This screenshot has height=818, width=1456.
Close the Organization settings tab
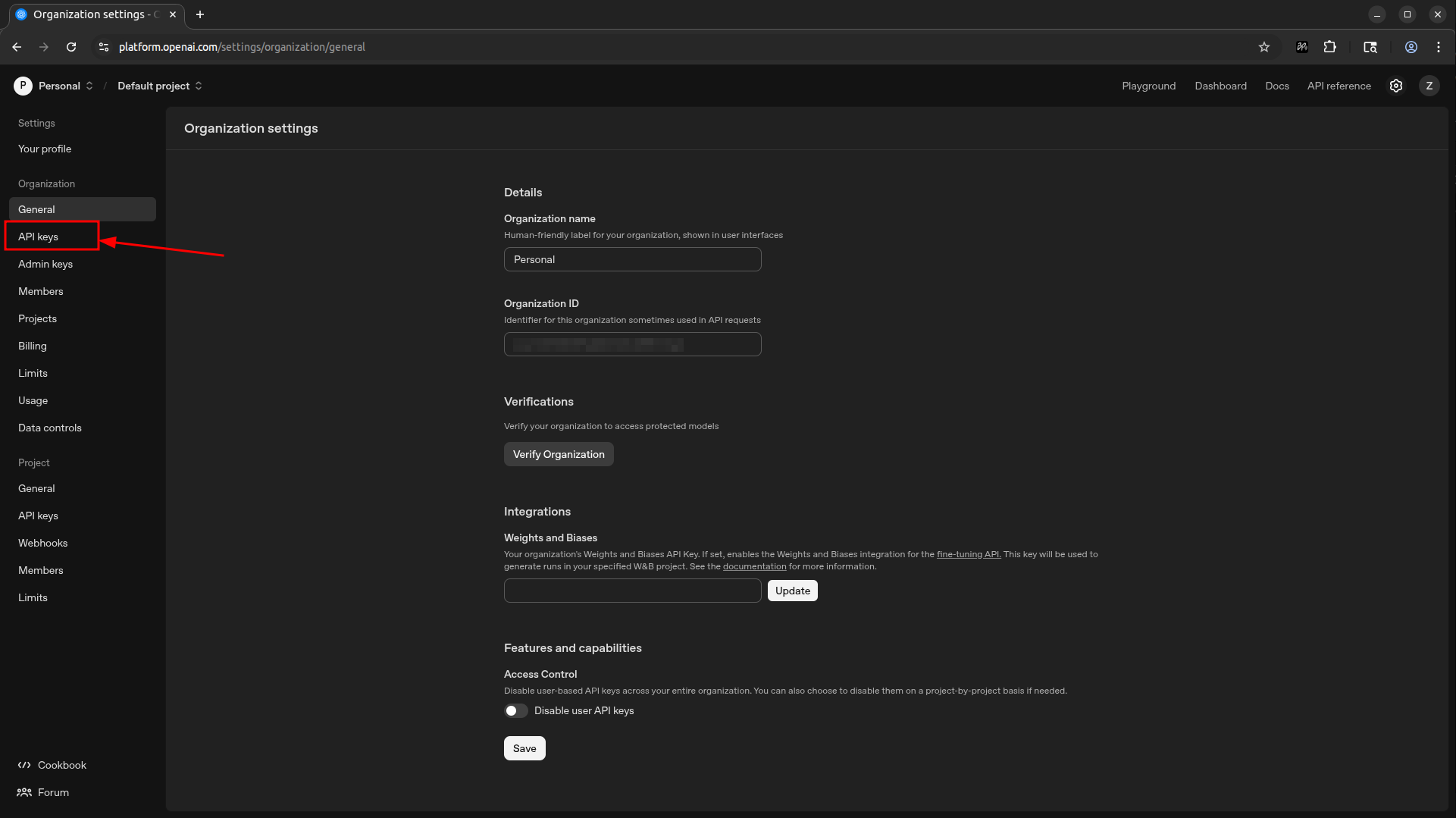(173, 14)
